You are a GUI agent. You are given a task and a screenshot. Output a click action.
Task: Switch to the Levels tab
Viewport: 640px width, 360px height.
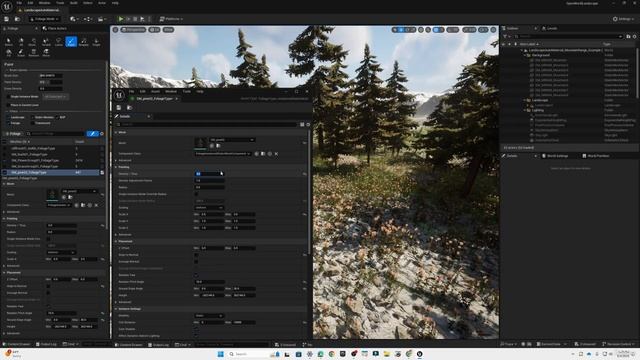550,29
